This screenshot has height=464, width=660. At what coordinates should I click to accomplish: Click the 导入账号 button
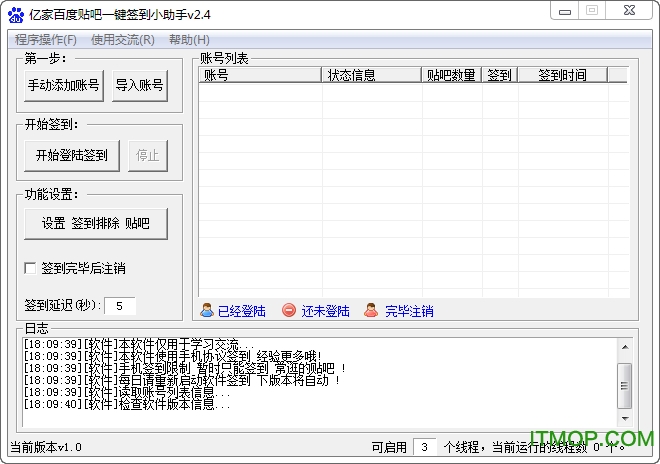point(140,85)
